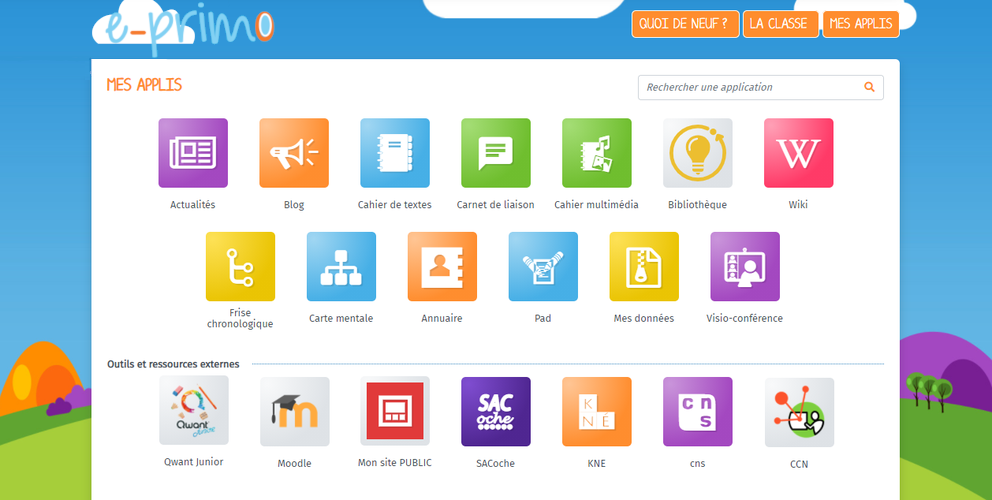Click the Blog text label
992x500 pixels.
click(294, 205)
